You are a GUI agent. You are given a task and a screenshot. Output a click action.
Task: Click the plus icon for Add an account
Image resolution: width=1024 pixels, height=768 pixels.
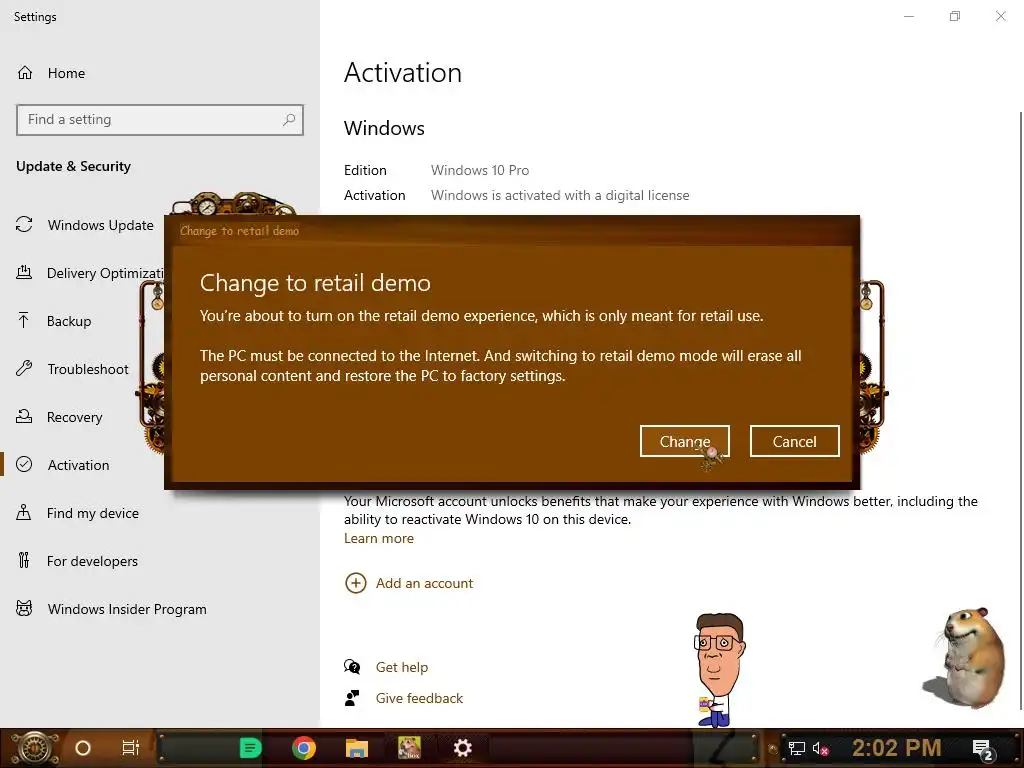pyautogui.click(x=355, y=583)
